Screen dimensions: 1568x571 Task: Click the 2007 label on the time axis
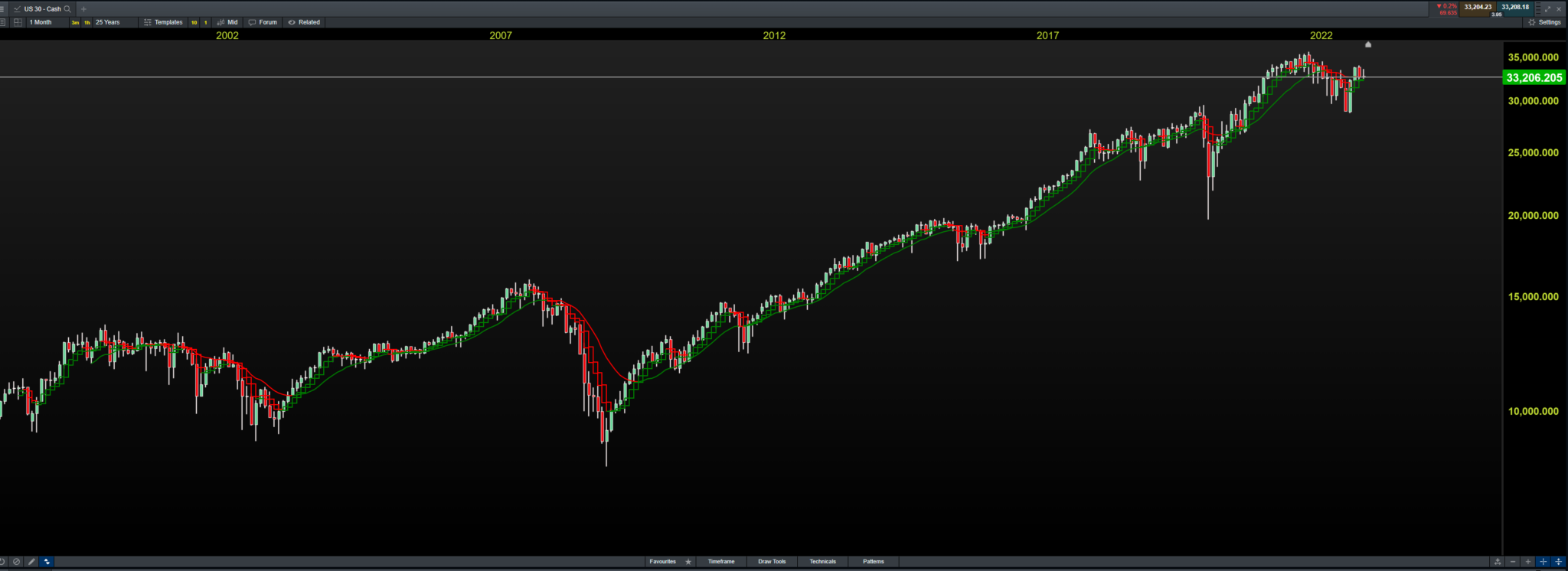point(501,35)
